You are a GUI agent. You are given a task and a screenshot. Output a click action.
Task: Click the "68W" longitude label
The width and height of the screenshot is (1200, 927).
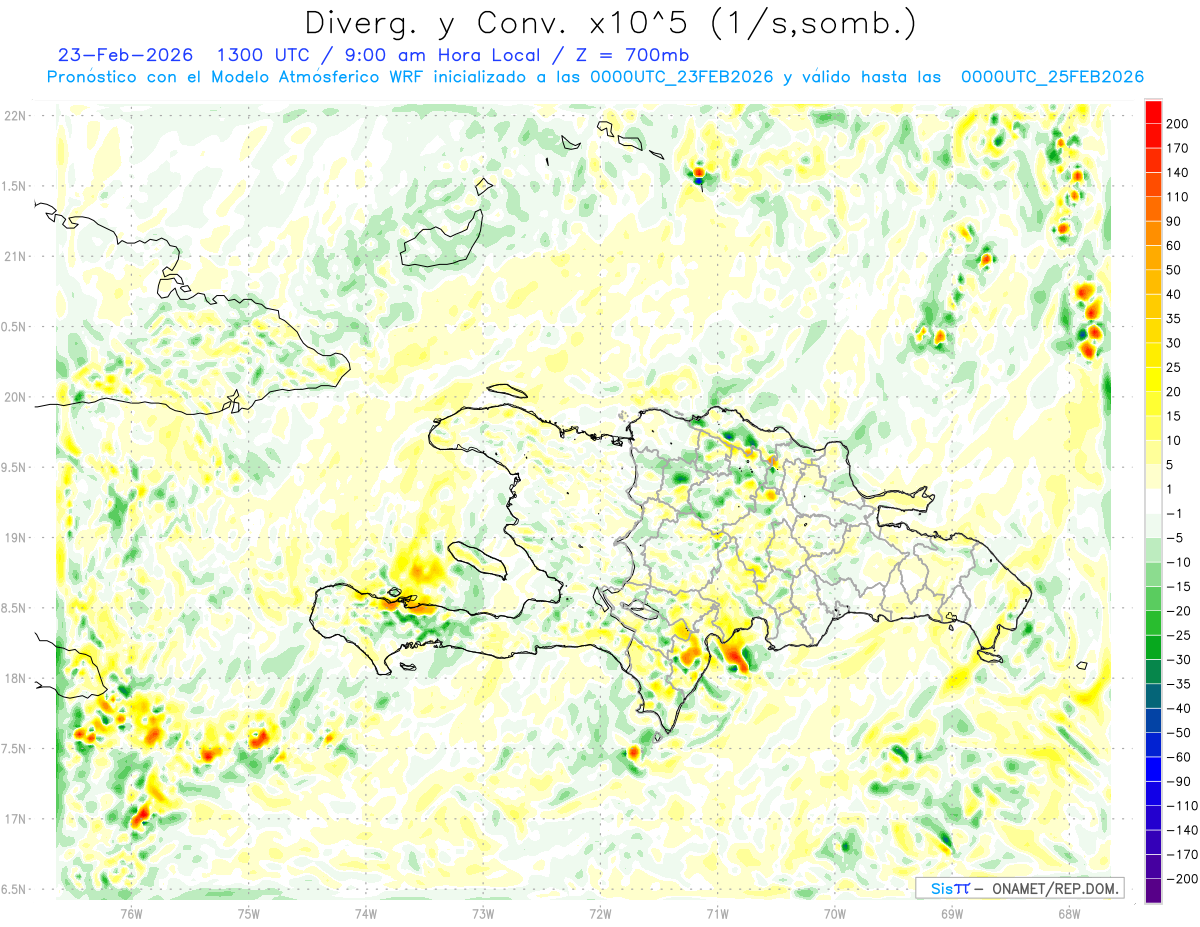1068,914
